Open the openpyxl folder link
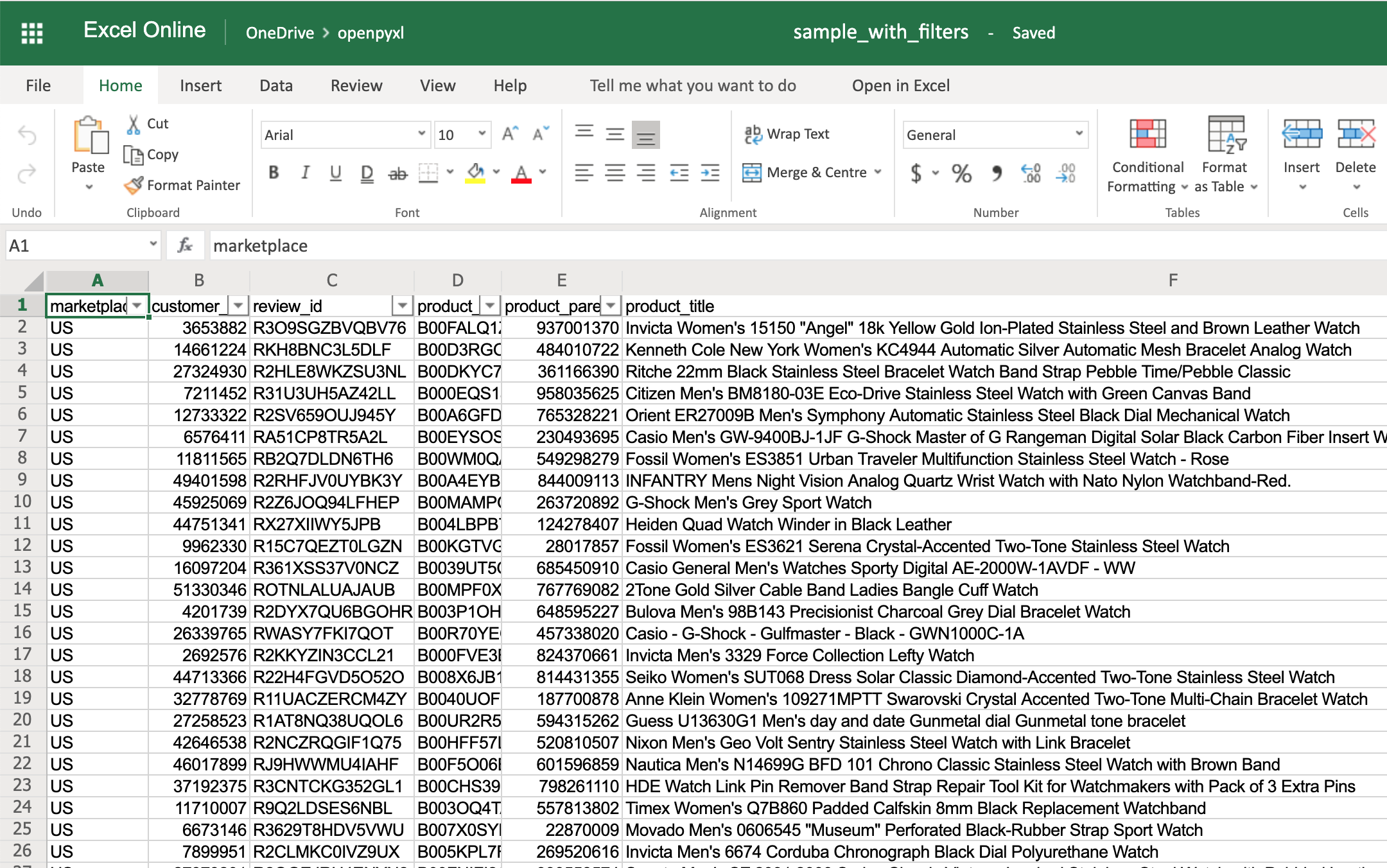This screenshot has width=1387, height=868. coord(371,33)
